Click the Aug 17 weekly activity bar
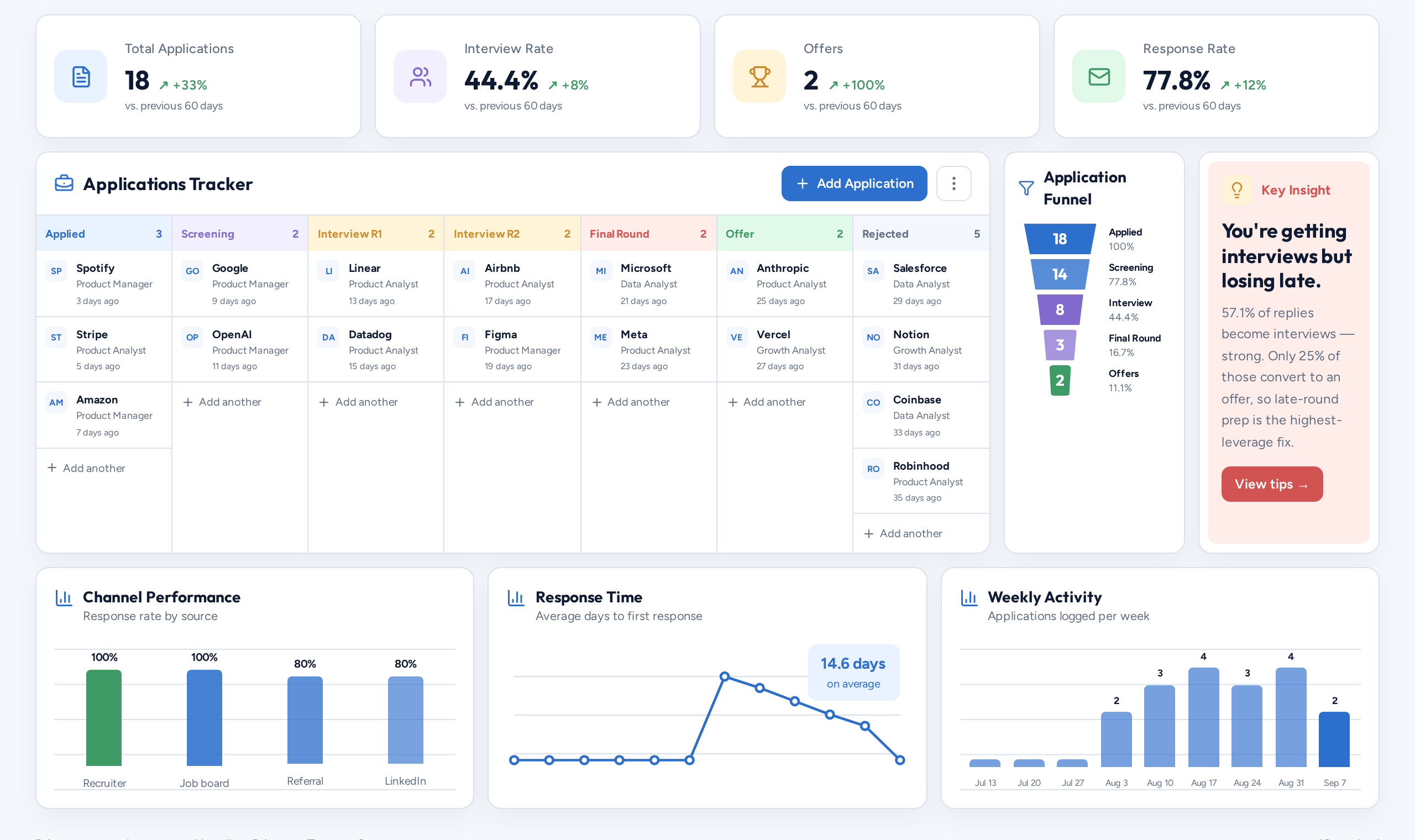Image resolution: width=1415 pixels, height=840 pixels. (1203, 717)
